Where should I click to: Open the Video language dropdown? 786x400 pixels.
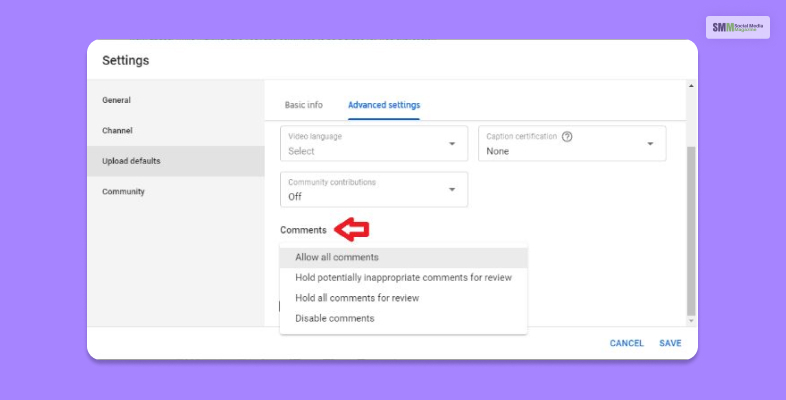click(x=374, y=143)
